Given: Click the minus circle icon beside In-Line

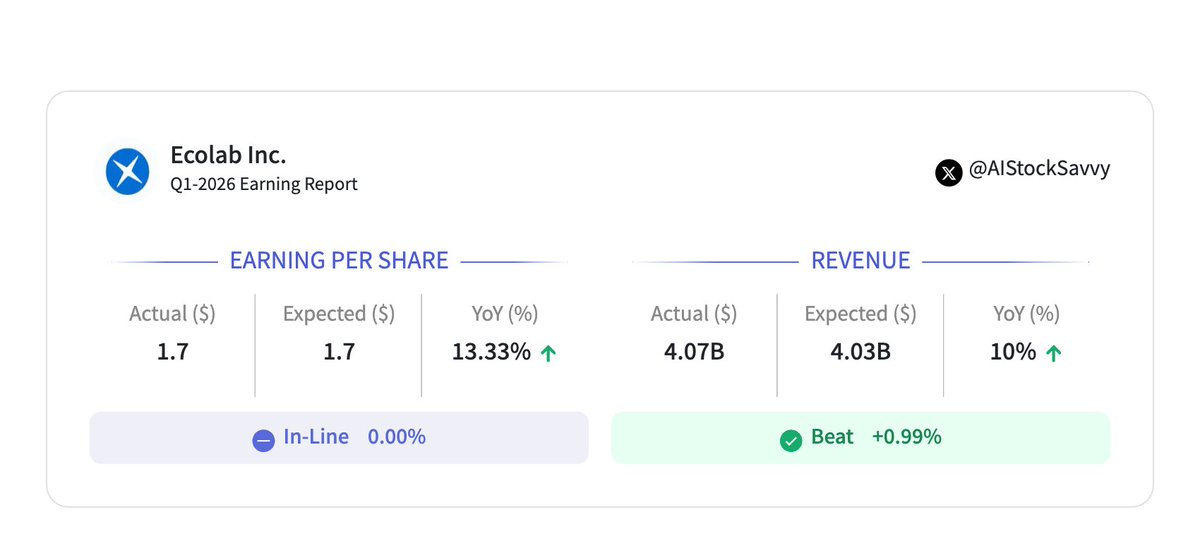Looking at the screenshot, I should (263, 439).
